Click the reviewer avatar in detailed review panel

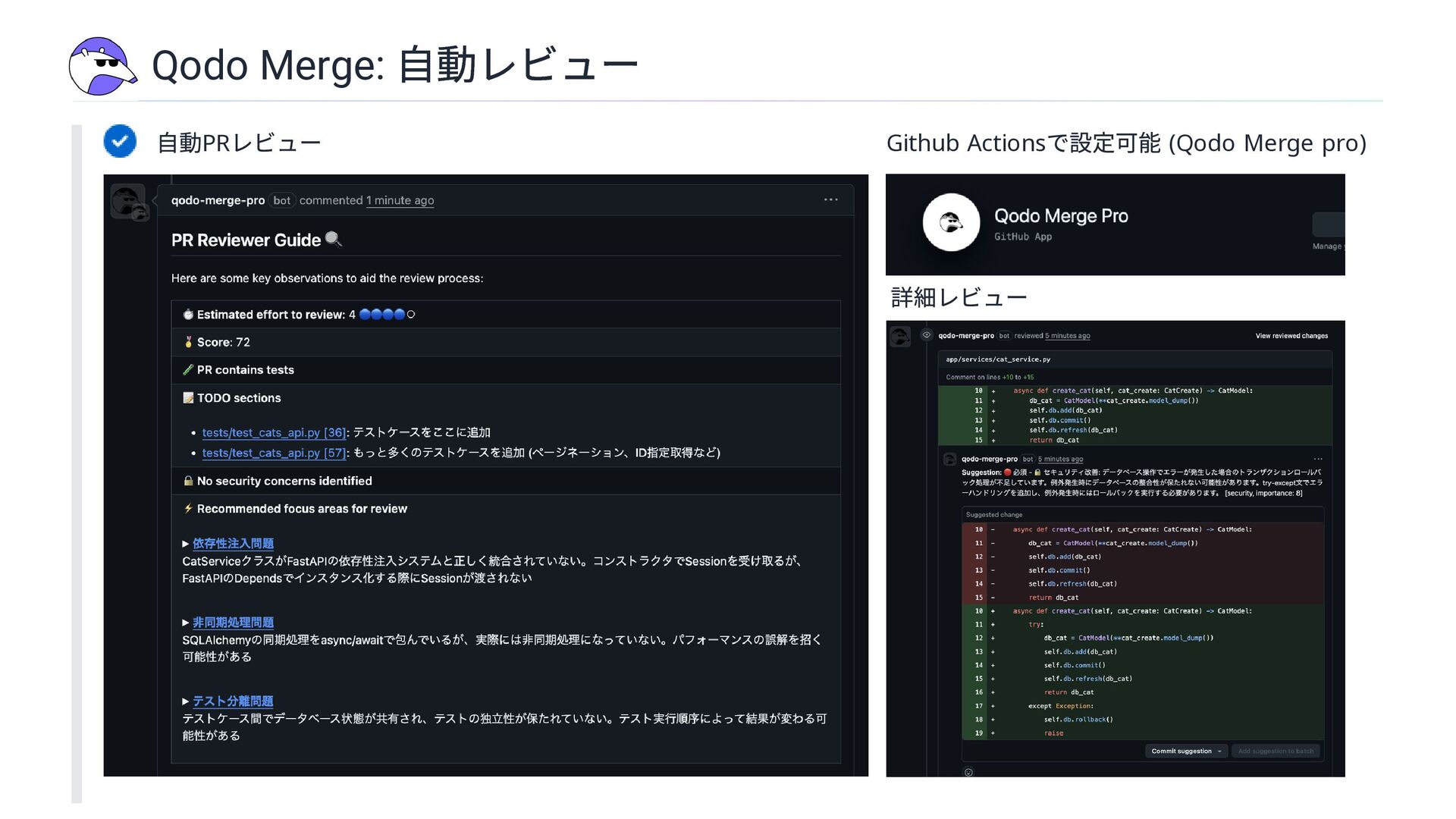900,336
